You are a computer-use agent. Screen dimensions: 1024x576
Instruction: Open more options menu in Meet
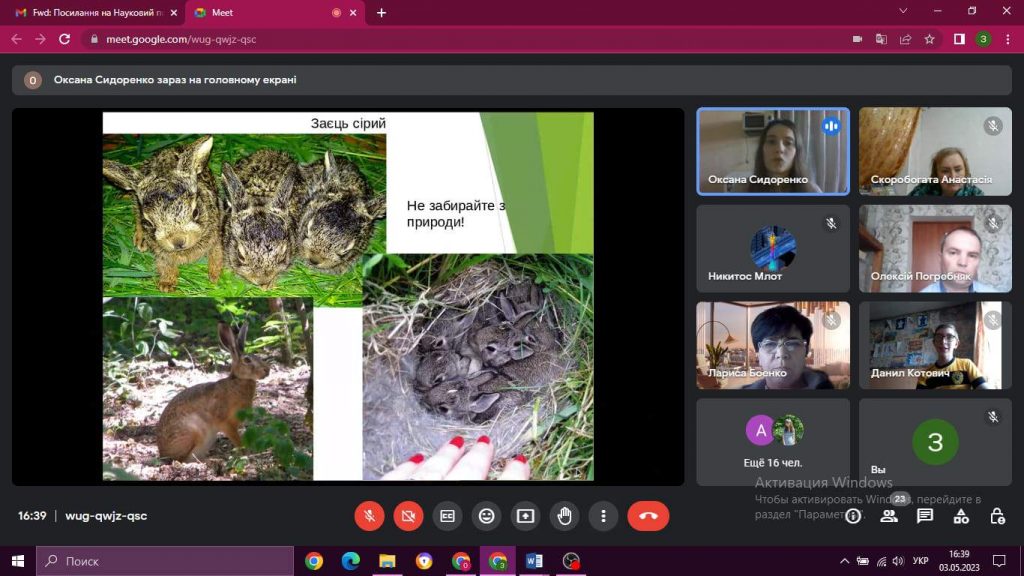pyautogui.click(x=603, y=516)
